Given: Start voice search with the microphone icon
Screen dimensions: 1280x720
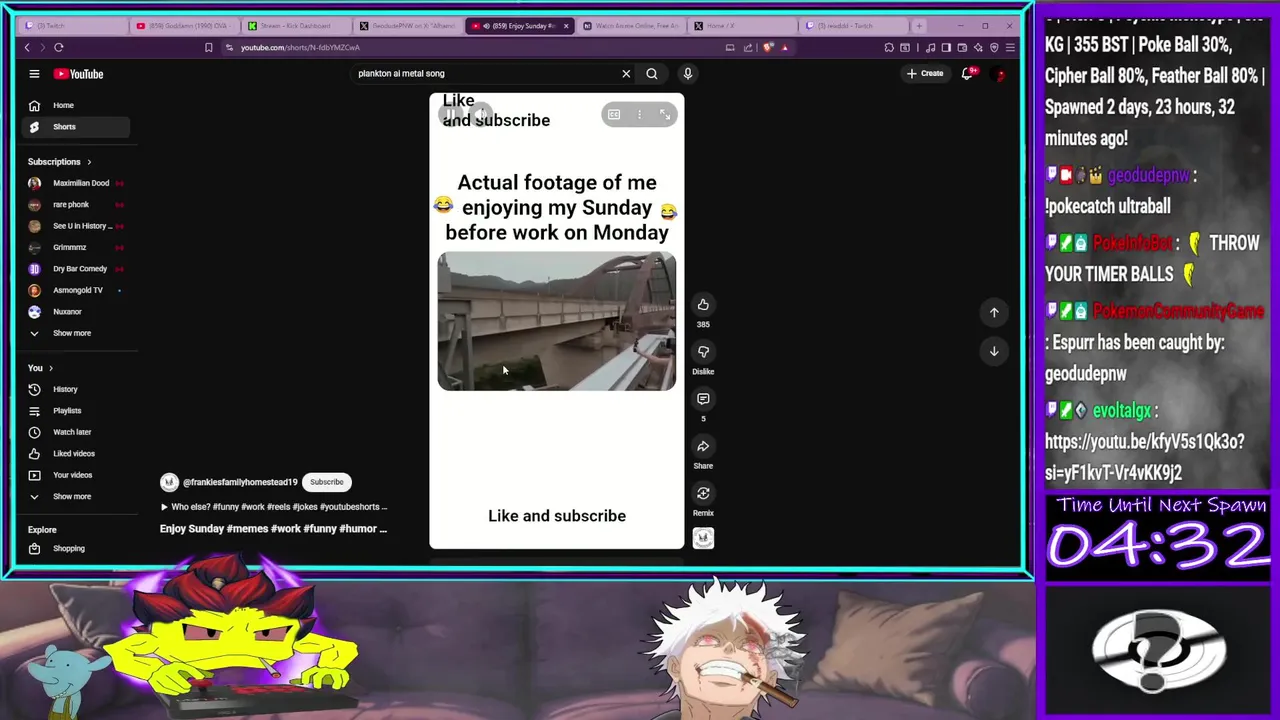Looking at the screenshot, I should pyautogui.click(x=688, y=73).
